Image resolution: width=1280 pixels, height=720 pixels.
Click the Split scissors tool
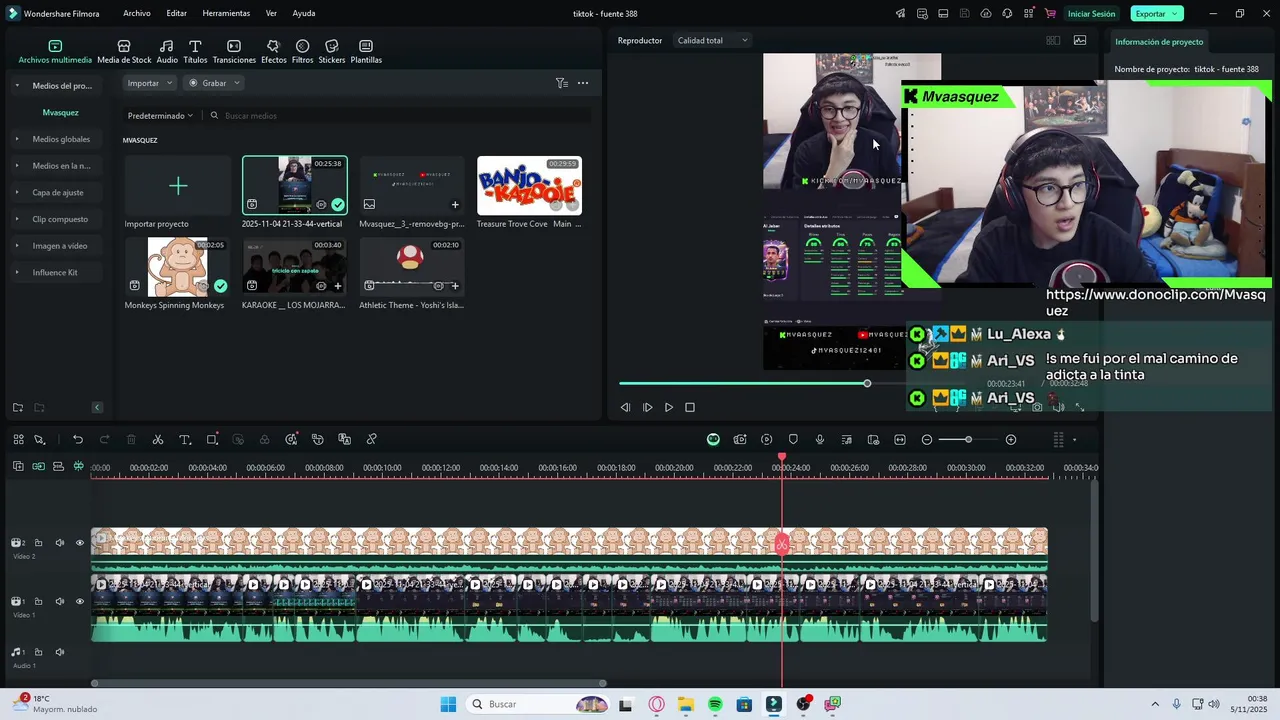coord(158,439)
